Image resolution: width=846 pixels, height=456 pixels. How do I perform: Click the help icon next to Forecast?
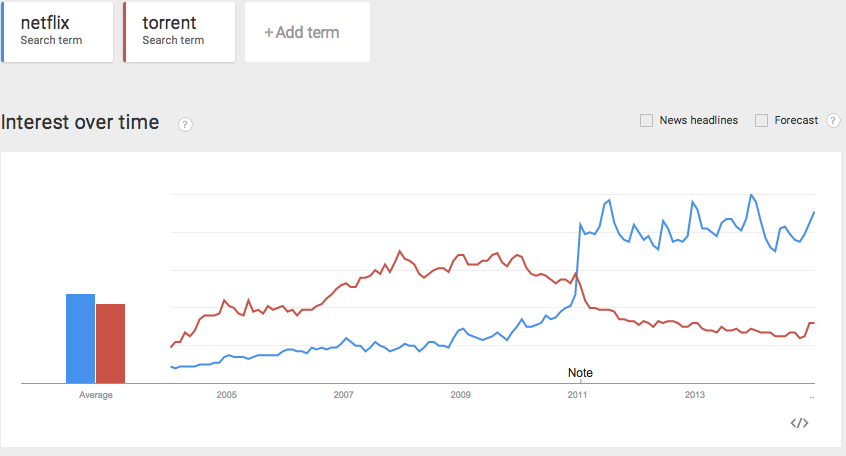pyautogui.click(x=833, y=121)
